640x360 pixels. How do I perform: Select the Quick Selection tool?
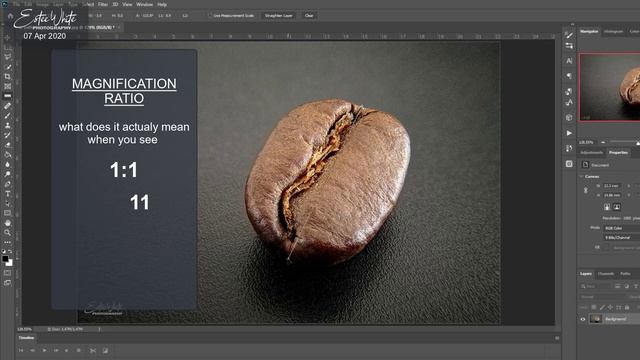tap(7, 67)
